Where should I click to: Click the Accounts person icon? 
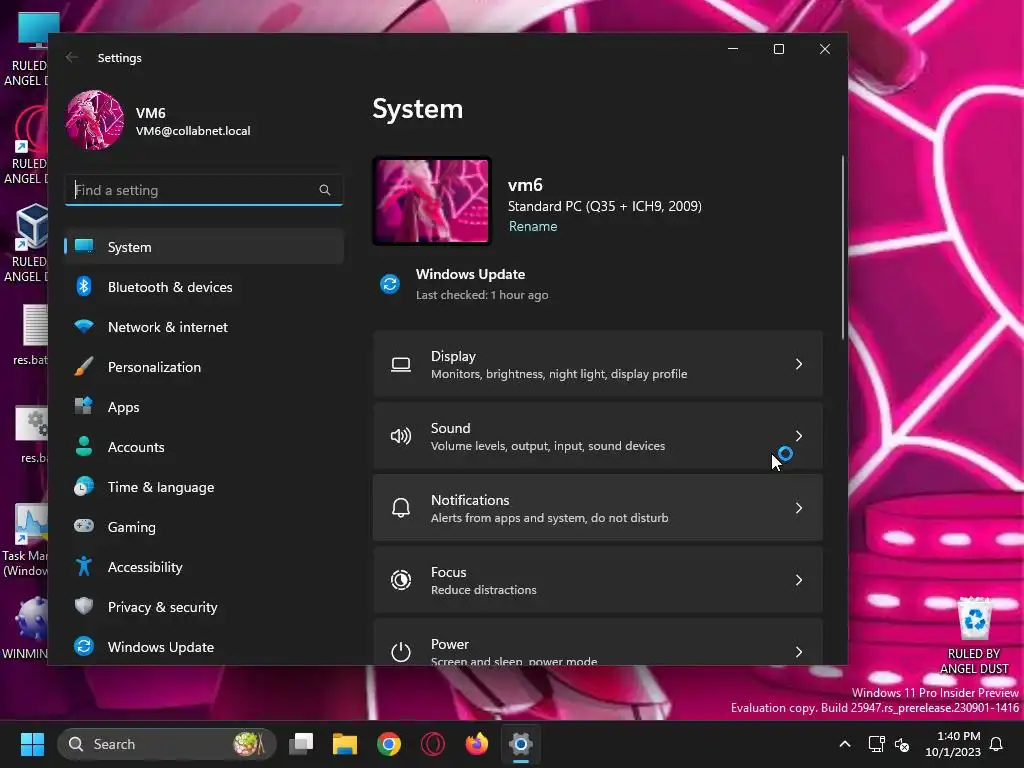pos(84,446)
